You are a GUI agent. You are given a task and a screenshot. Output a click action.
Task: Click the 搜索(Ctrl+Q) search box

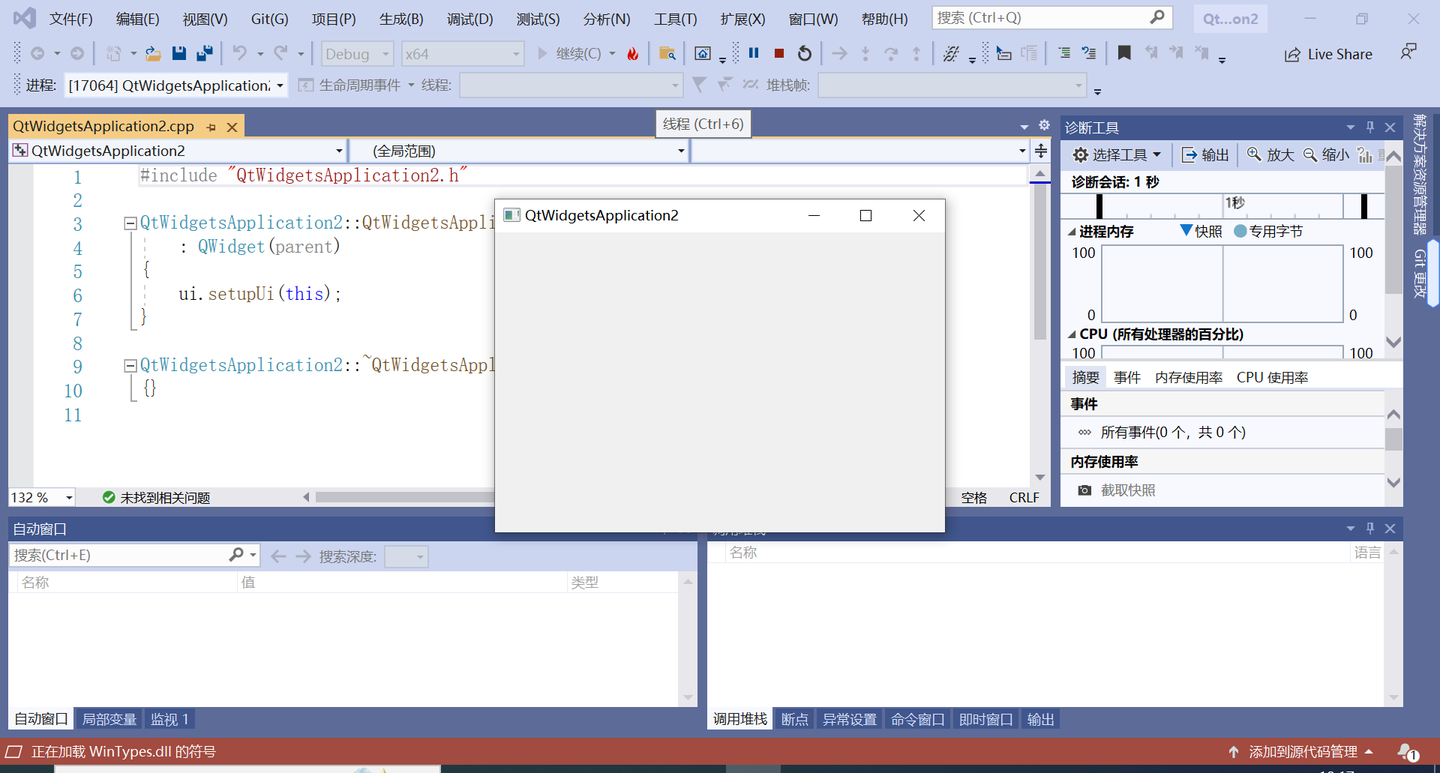click(x=1048, y=17)
